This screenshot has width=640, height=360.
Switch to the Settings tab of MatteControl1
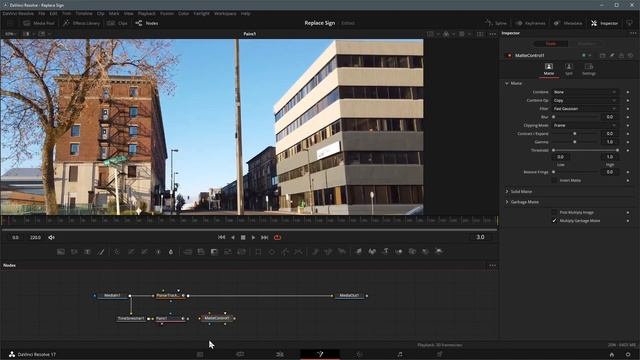(x=589, y=69)
